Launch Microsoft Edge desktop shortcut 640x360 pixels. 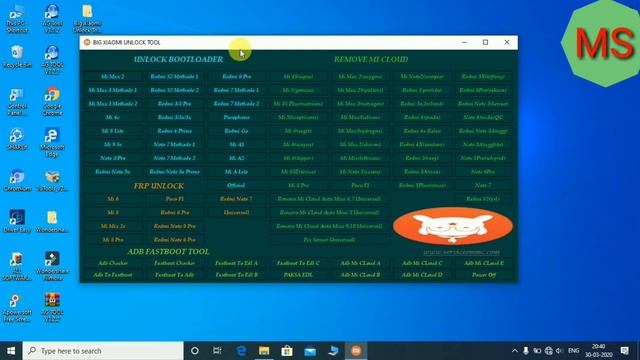(52, 143)
